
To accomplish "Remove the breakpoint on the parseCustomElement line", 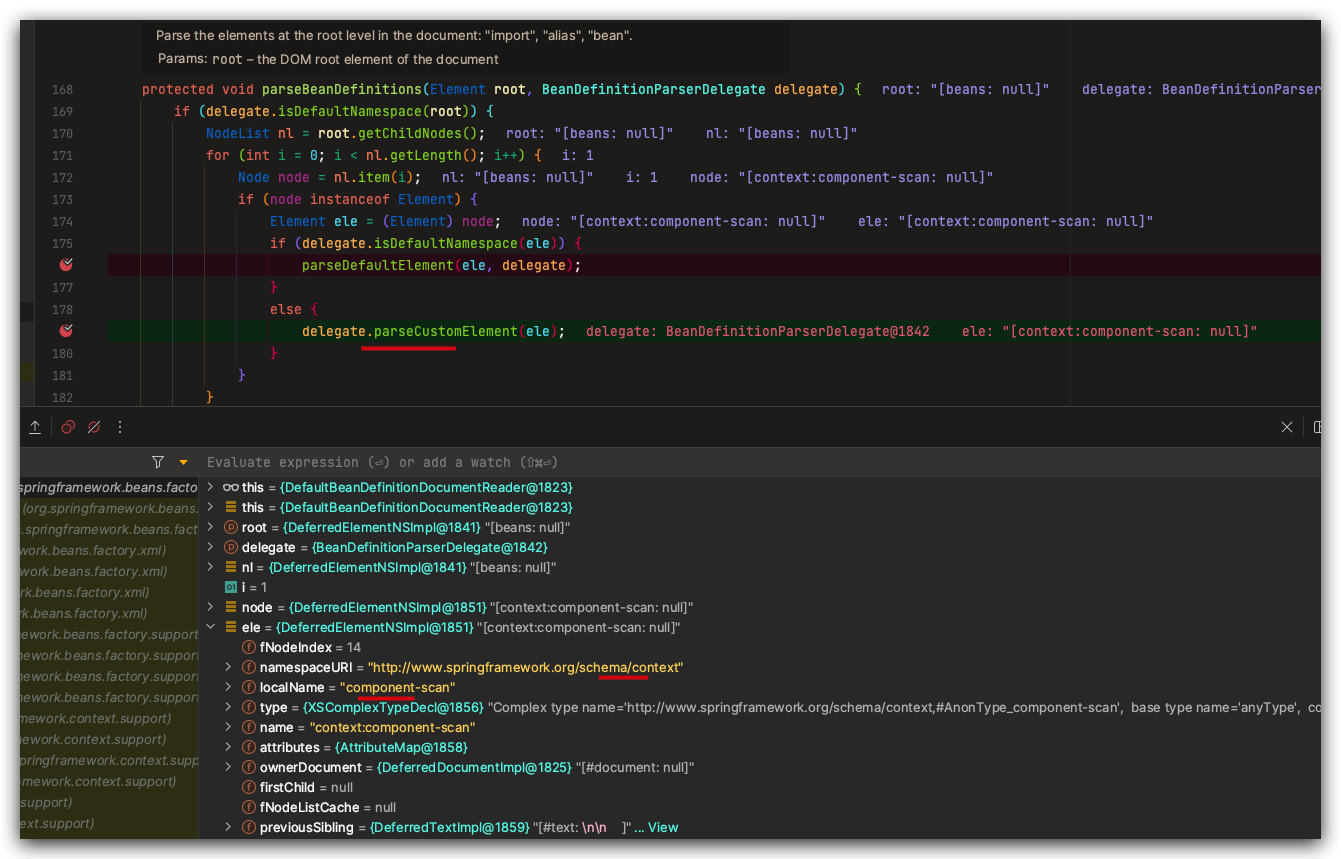I will pos(66,331).
